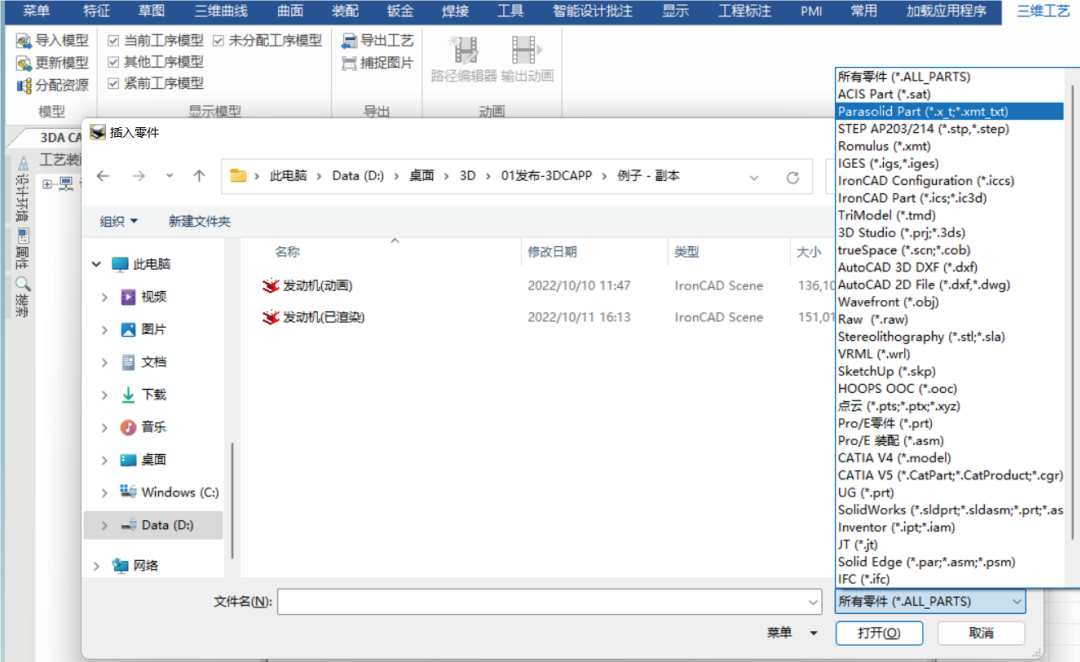Open the 分配资源 (Allocate Resources) tool
The image size is (1080, 662).
(x=44, y=83)
